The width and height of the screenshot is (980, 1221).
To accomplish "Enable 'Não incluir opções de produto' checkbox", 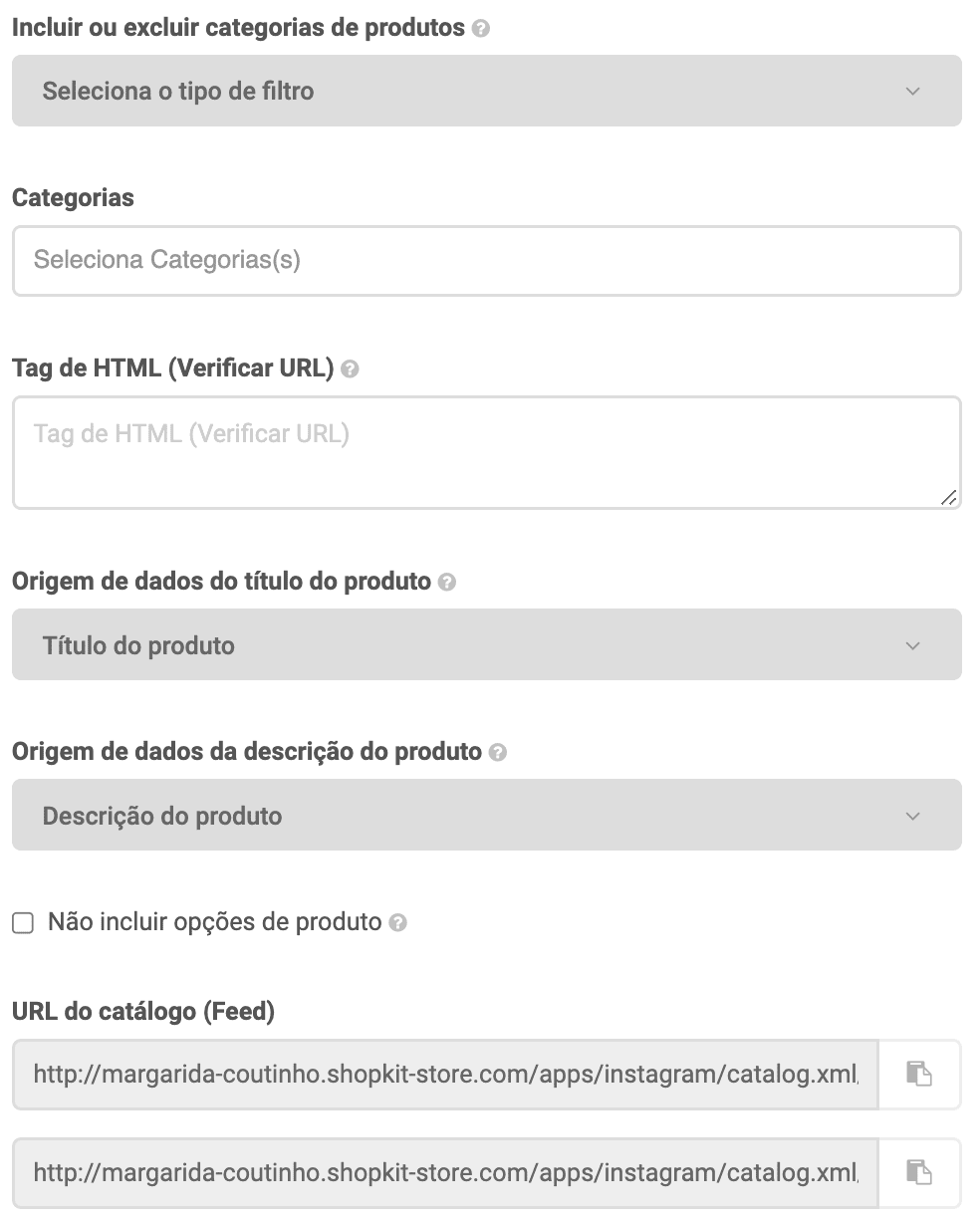I will (23, 923).
